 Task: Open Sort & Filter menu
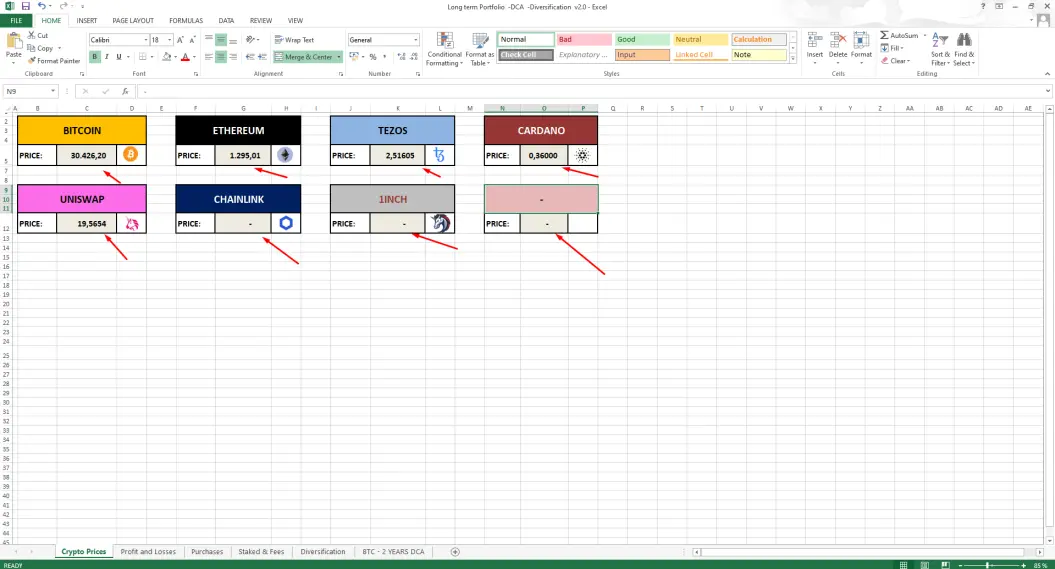(940, 50)
